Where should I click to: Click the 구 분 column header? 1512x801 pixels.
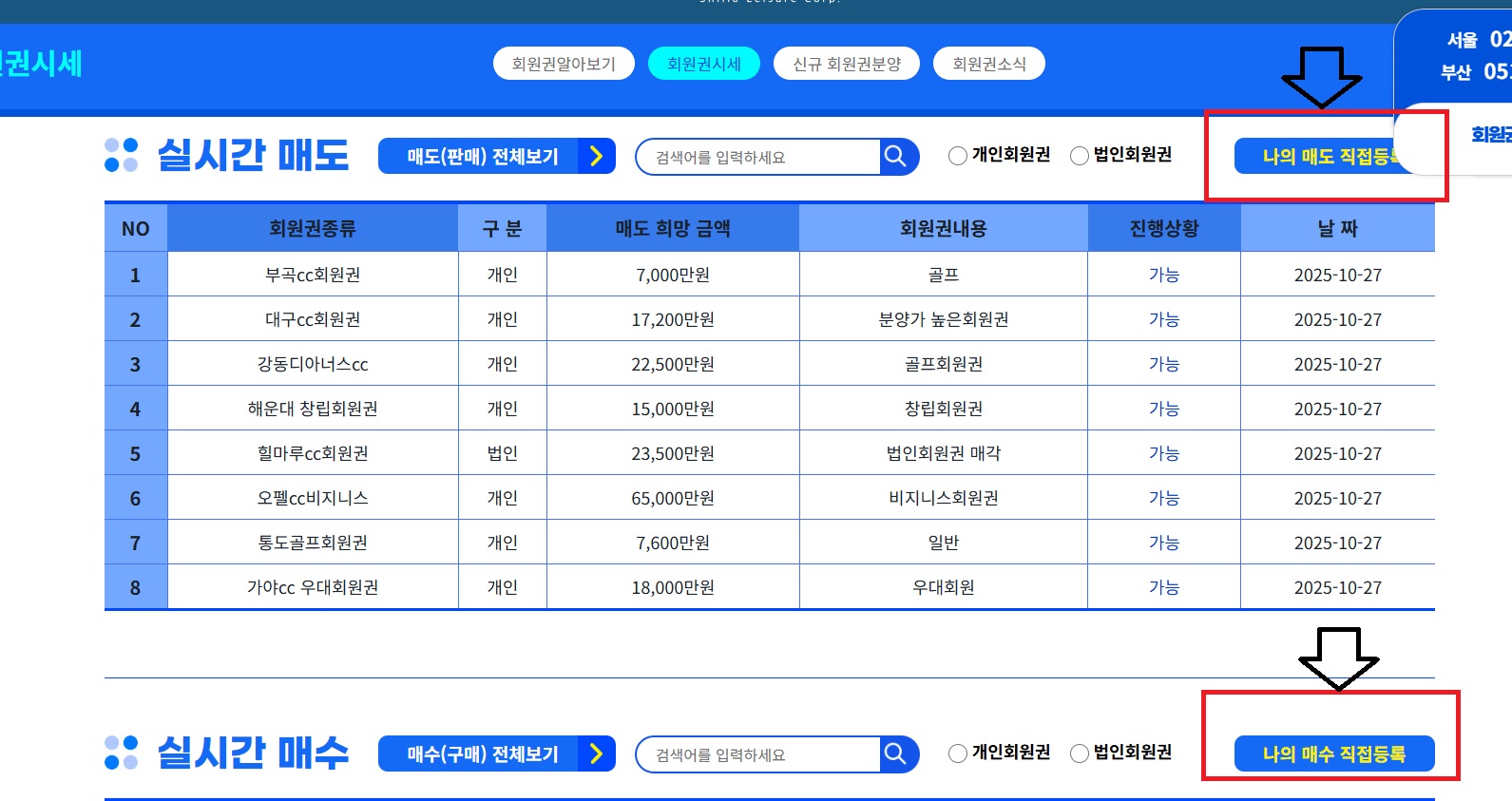pyautogui.click(x=503, y=228)
